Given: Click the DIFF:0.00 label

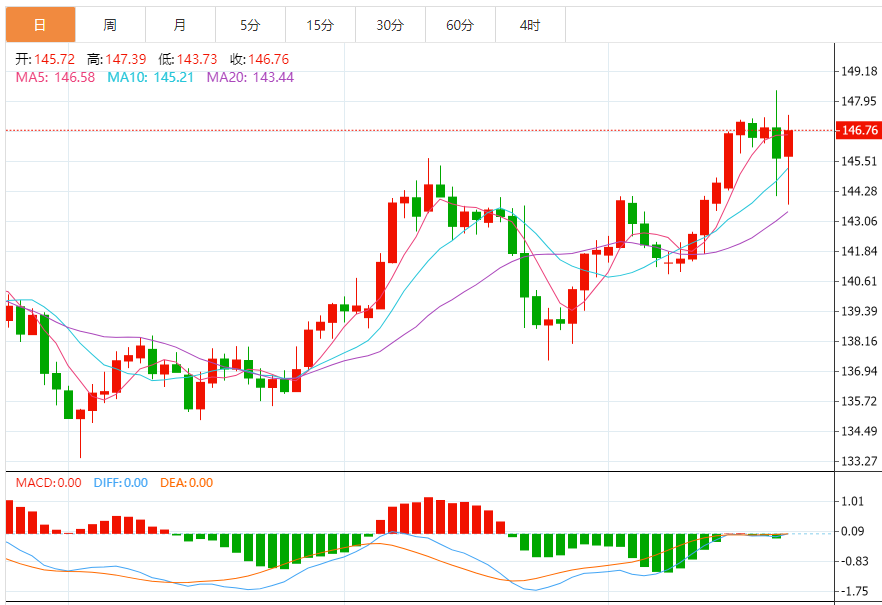Looking at the screenshot, I should pos(120,482).
